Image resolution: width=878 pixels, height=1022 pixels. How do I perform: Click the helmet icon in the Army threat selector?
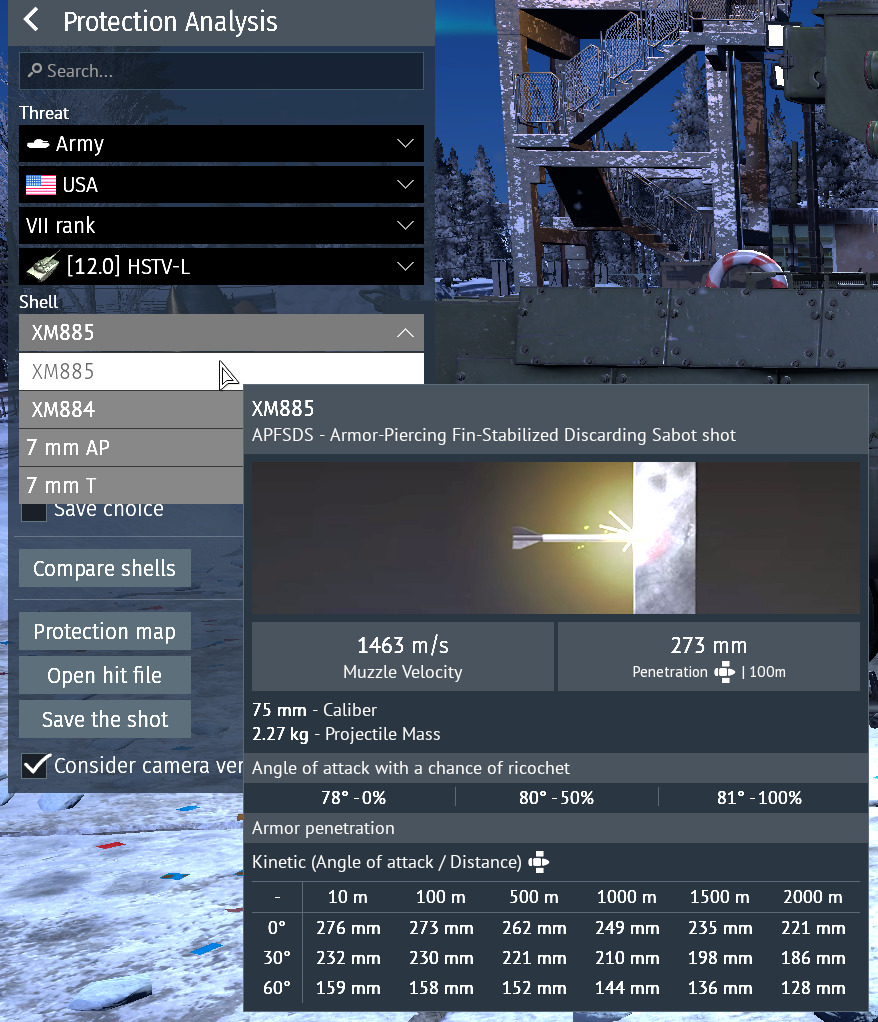36,143
